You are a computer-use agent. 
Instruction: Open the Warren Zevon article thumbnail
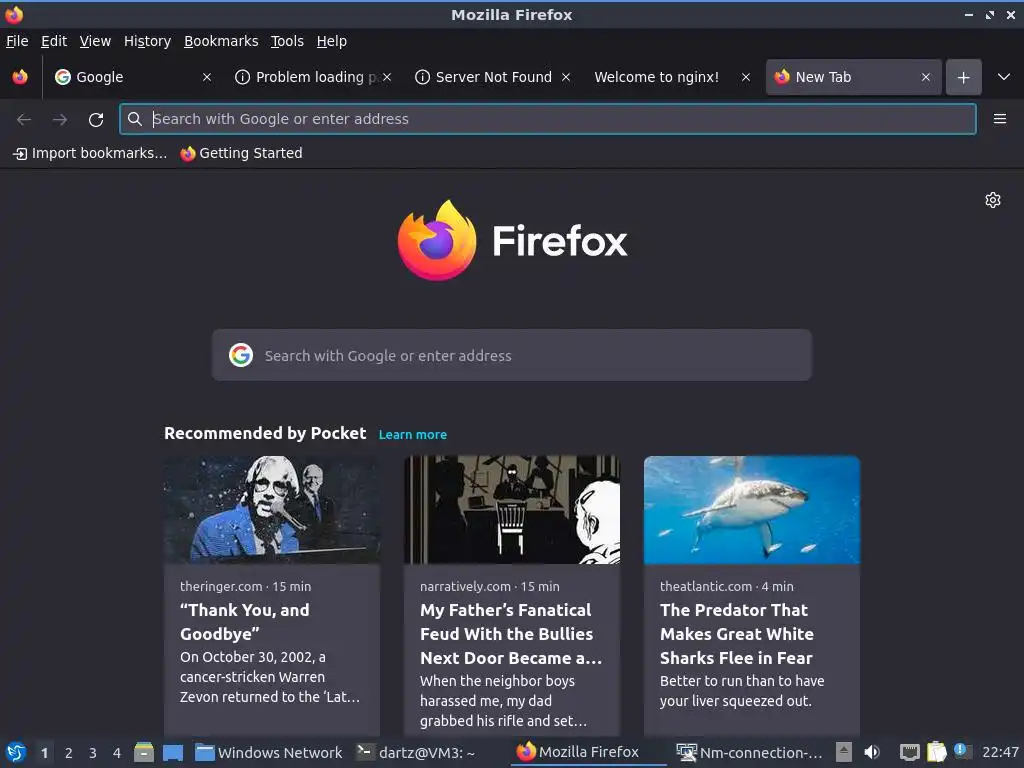point(272,509)
